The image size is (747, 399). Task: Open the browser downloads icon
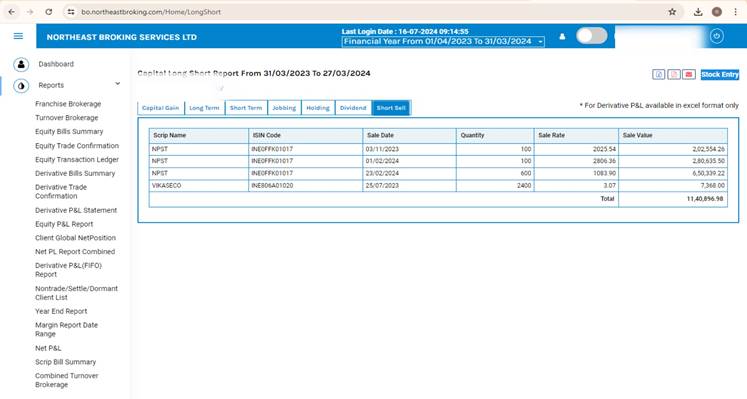(698, 12)
